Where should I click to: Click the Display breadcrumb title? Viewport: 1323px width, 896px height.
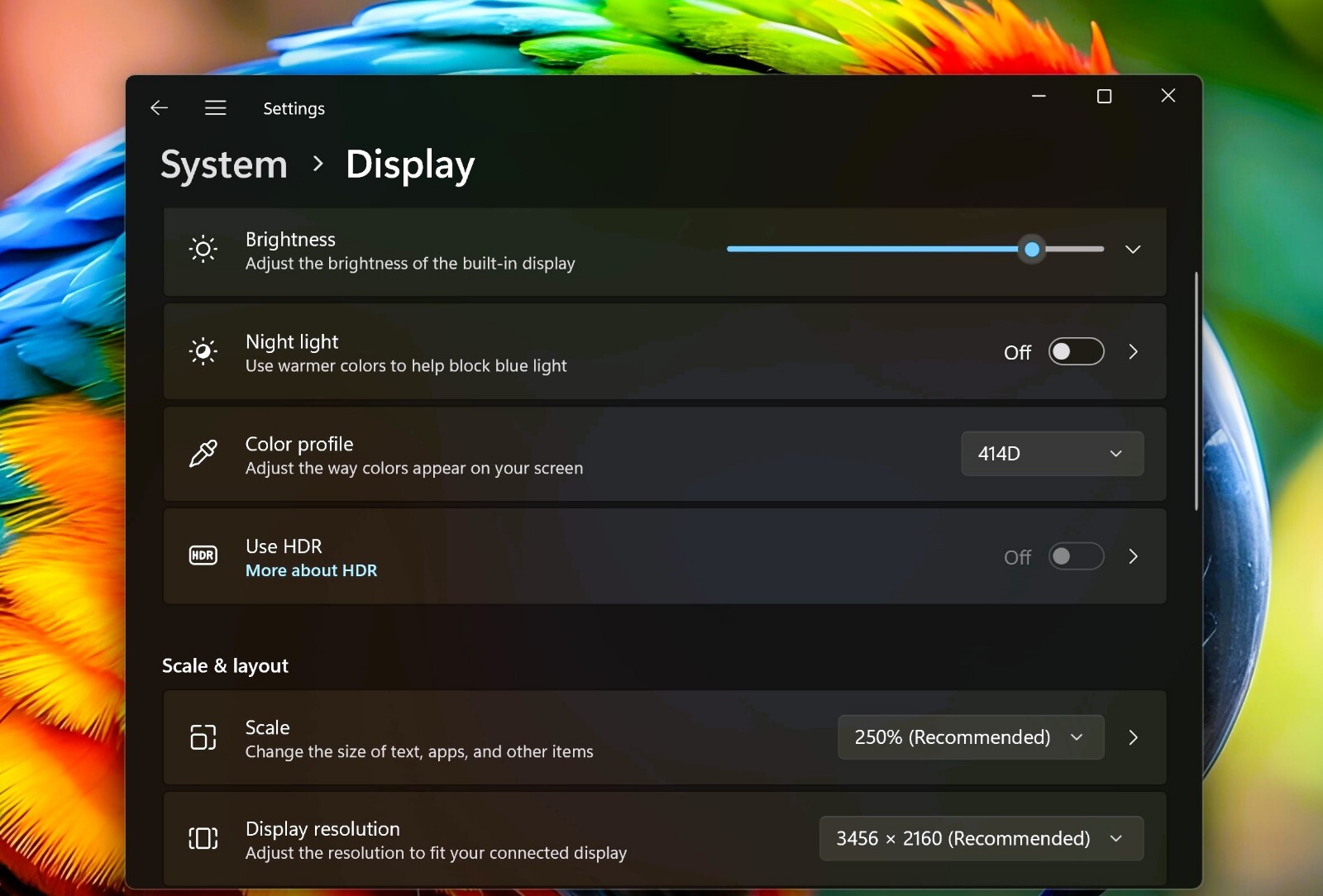click(x=410, y=164)
